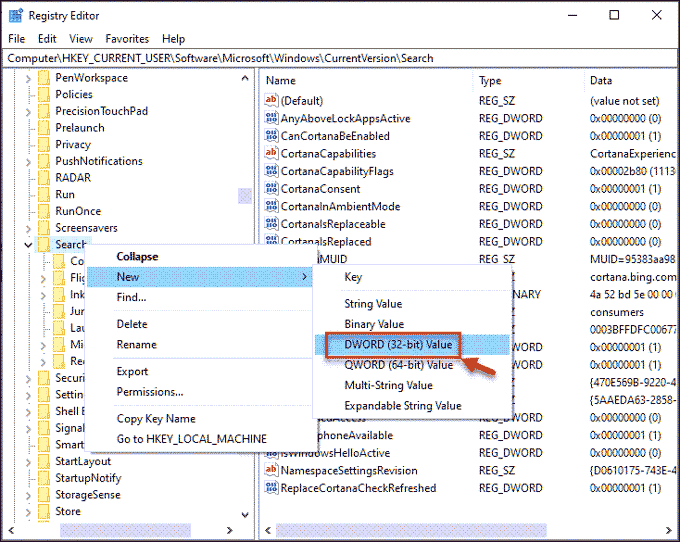Expand the StartLayout key
Screen dimensions: 680x542
(x=28, y=462)
